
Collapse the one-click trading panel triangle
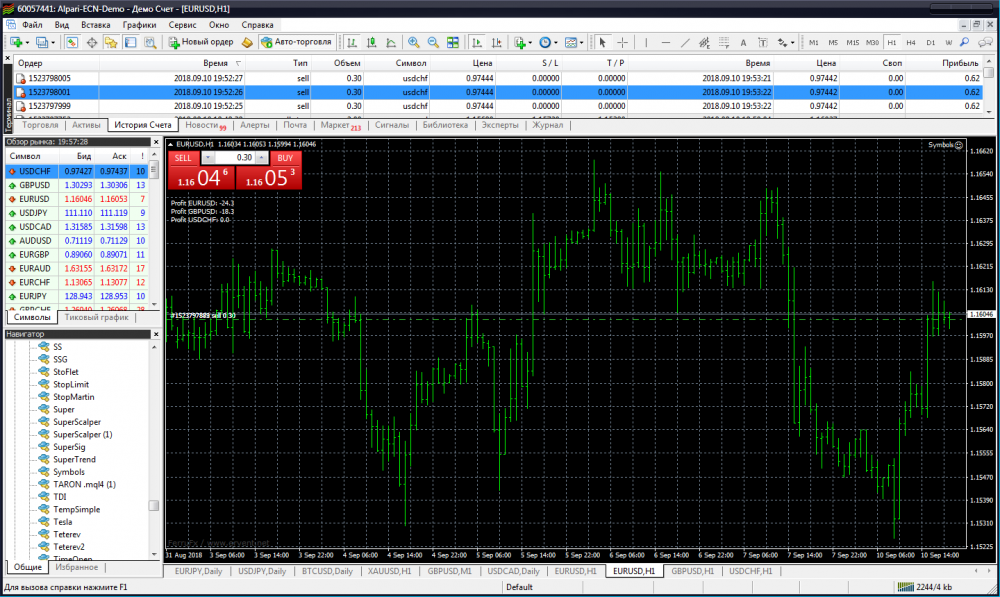(x=170, y=144)
